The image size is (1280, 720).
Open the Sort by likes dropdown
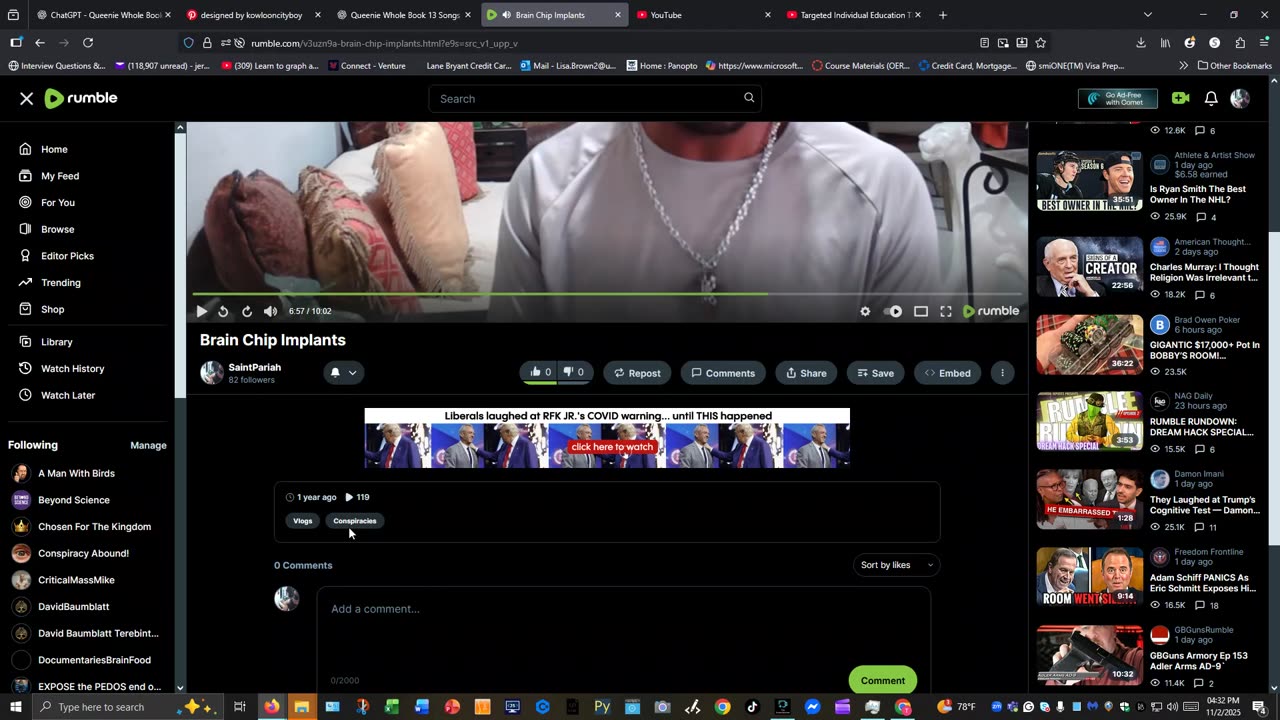[896, 565]
